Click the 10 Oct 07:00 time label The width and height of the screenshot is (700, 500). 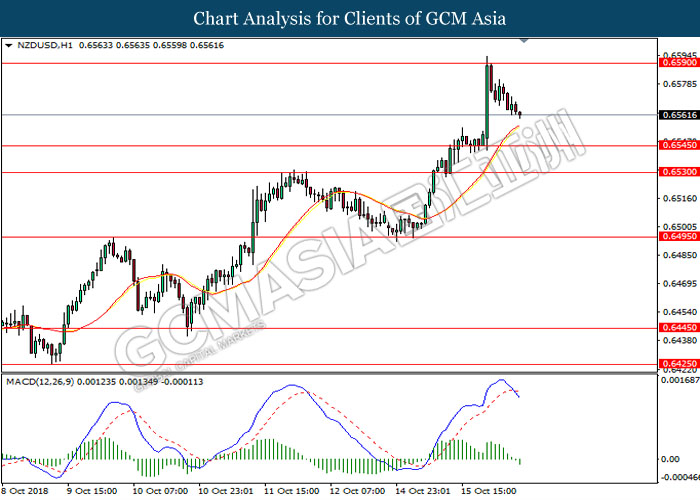[160, 491]
